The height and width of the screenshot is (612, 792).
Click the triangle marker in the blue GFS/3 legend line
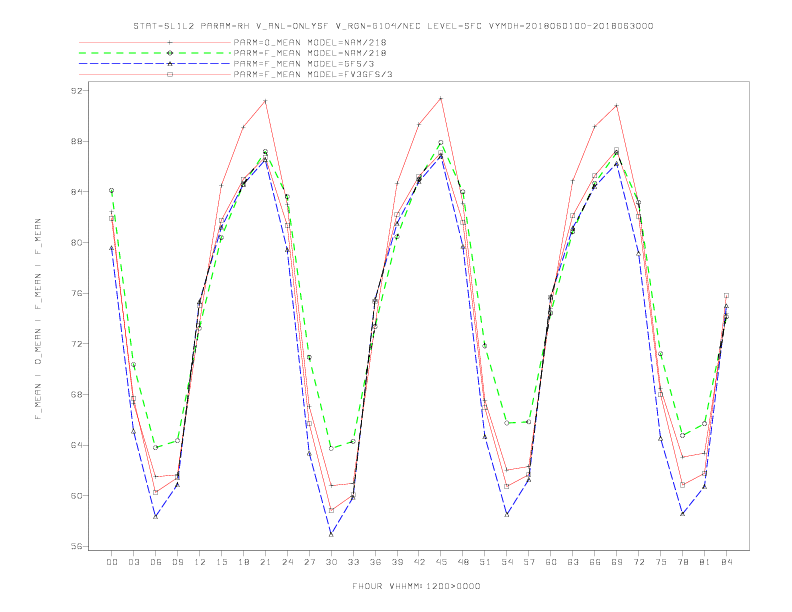click(x=170, y=64)
